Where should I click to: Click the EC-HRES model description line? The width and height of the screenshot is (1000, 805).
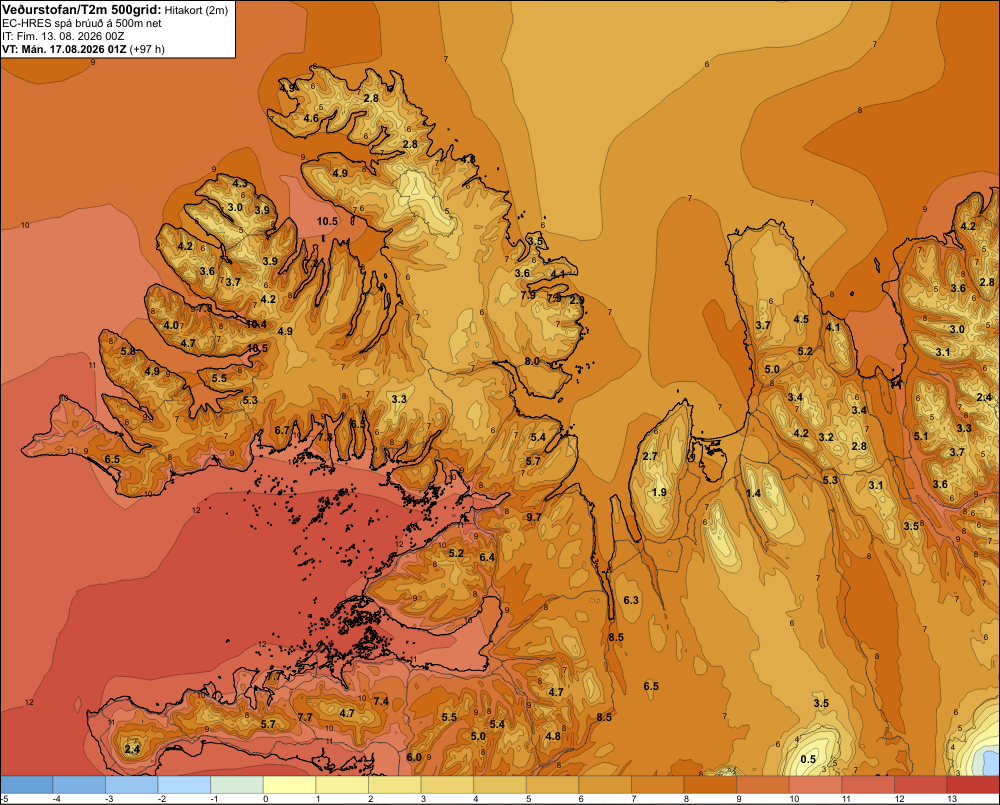tap(82, 24)
